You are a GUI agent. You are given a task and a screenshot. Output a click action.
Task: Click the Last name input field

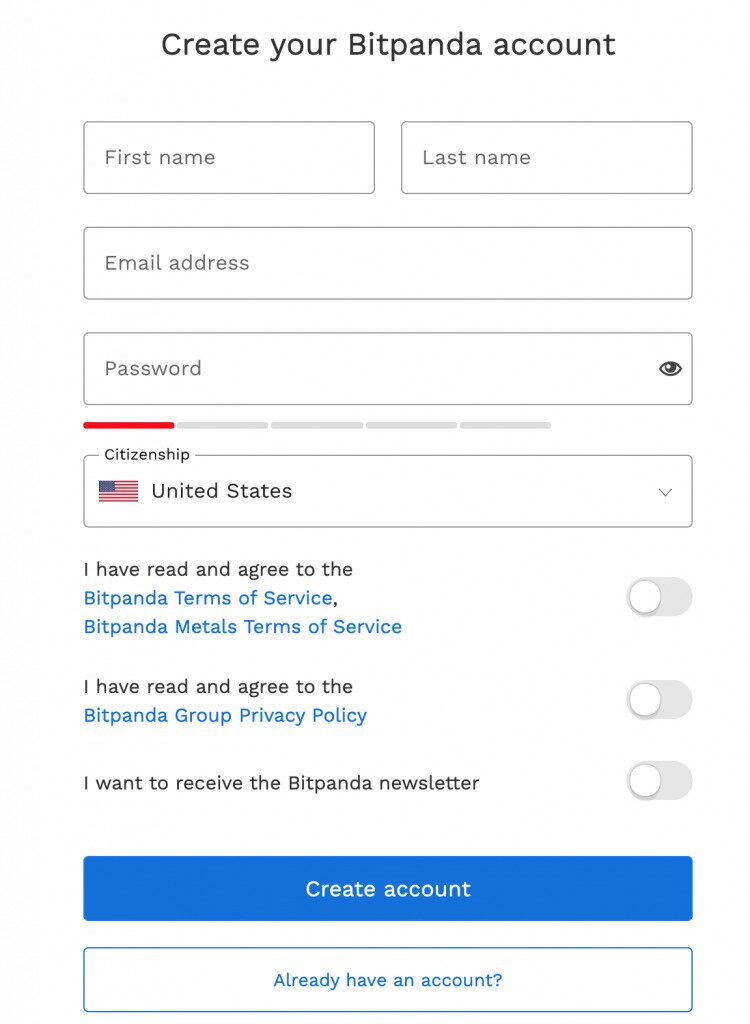[x=546, y=157]
